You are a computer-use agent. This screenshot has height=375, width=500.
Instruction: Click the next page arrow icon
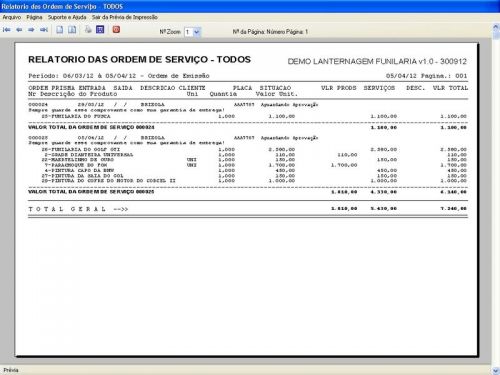pyautogui.click(x=31, y=30)
